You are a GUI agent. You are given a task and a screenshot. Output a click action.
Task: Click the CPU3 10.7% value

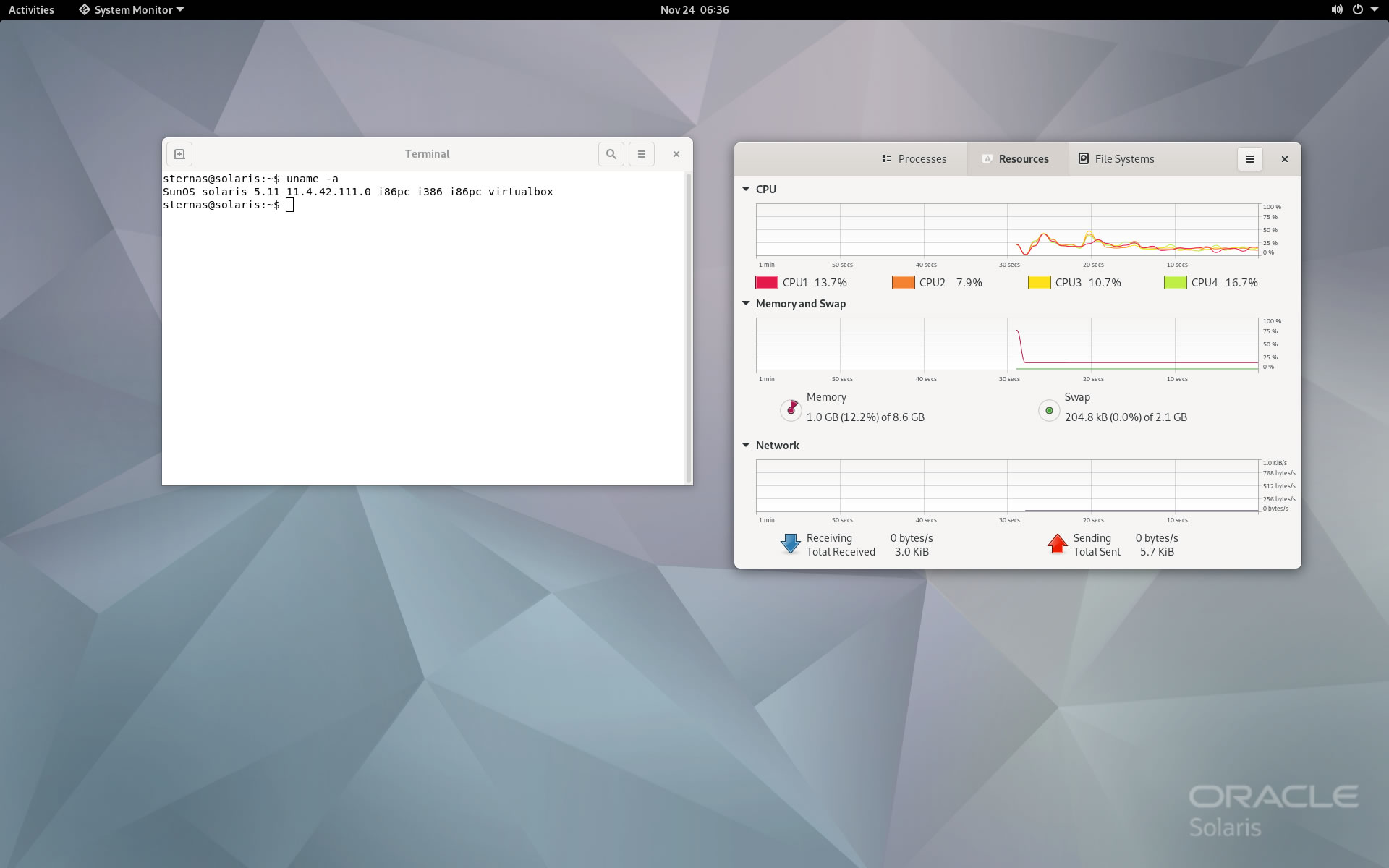pyautogui.click(x=1105, y=283)
